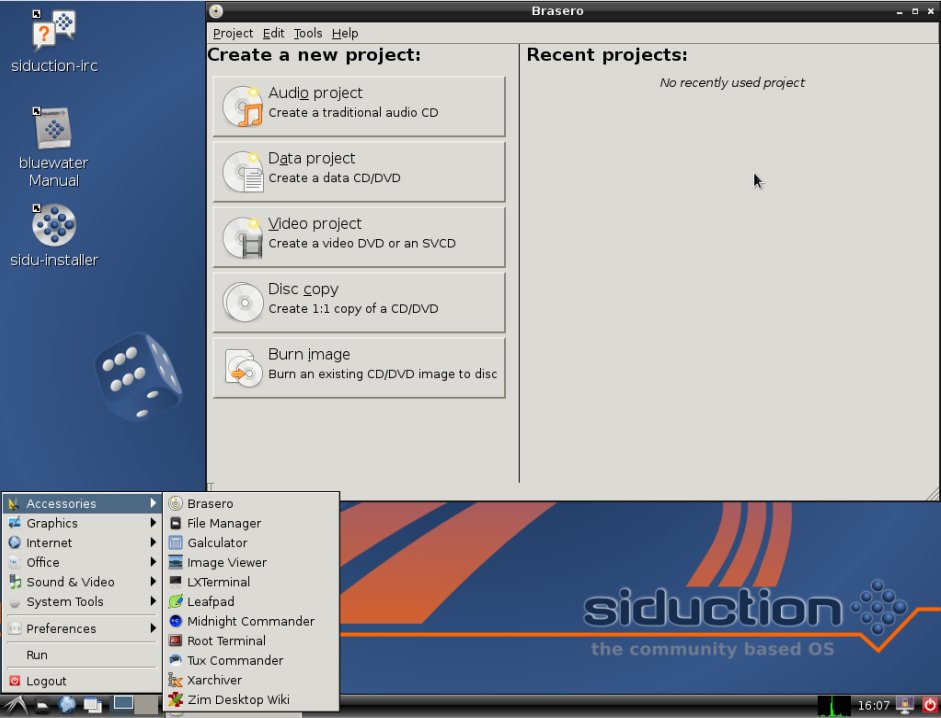Expand the Internet menu category
Image resolution: width=941 pixels, height=718 pixels.
point(83,543)
